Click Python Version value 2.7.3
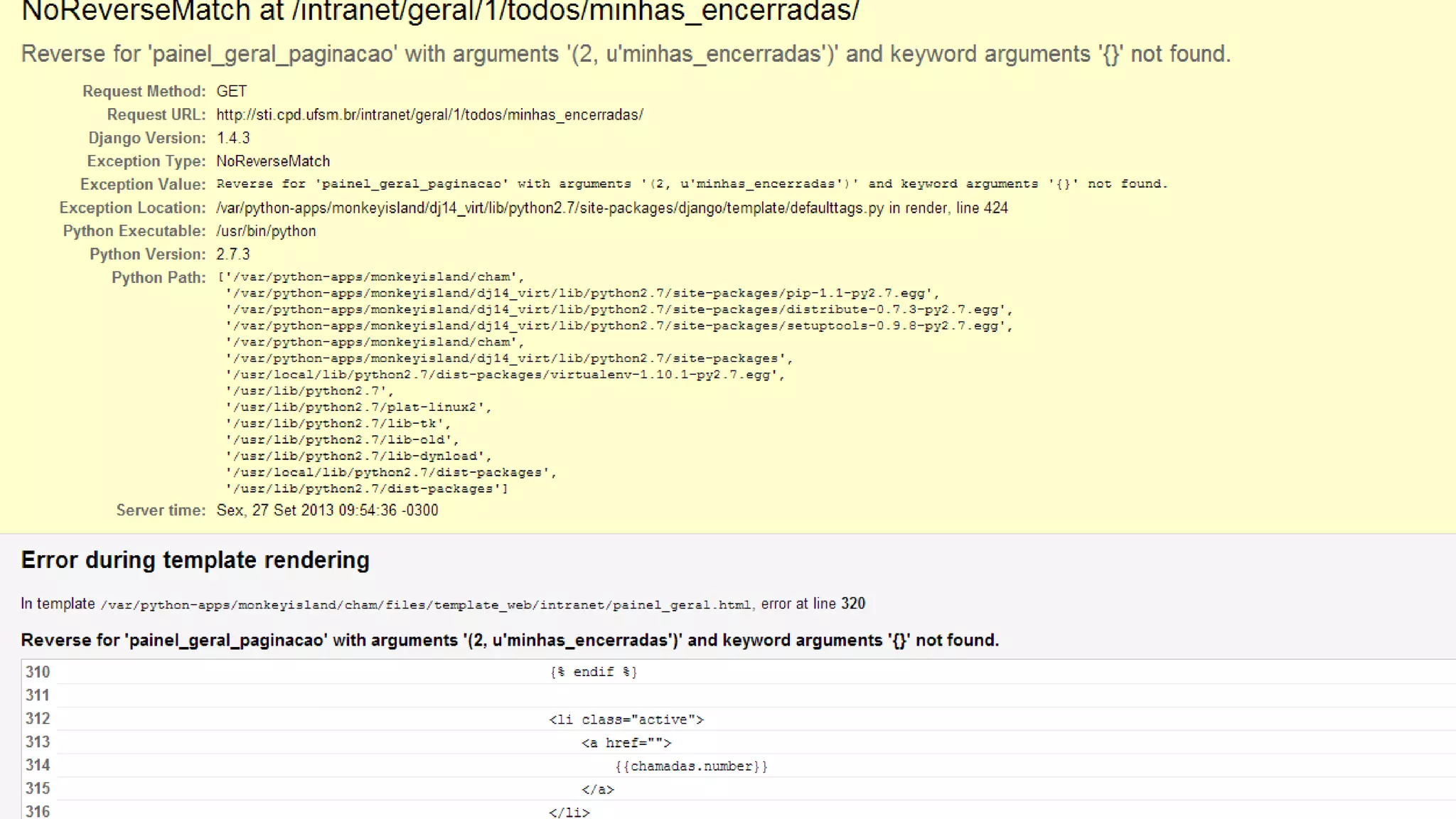 [232, 255]
